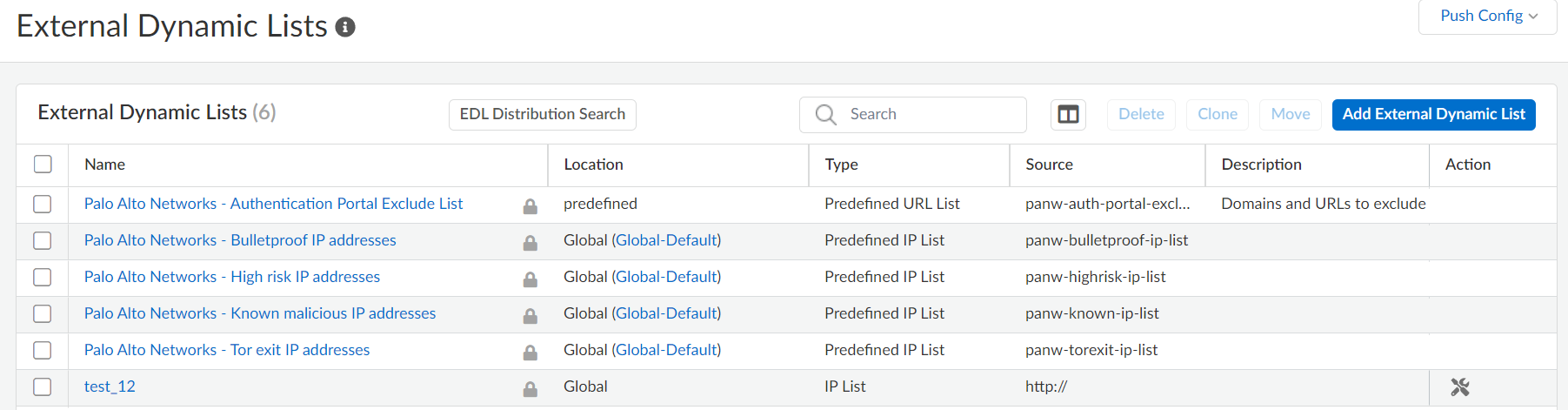The width and height of the screenshot is (1568, 410).
Task: Open Palo Alto Networks High risk IP addresses
Action: pyautogui.click(x=231, y=277)
